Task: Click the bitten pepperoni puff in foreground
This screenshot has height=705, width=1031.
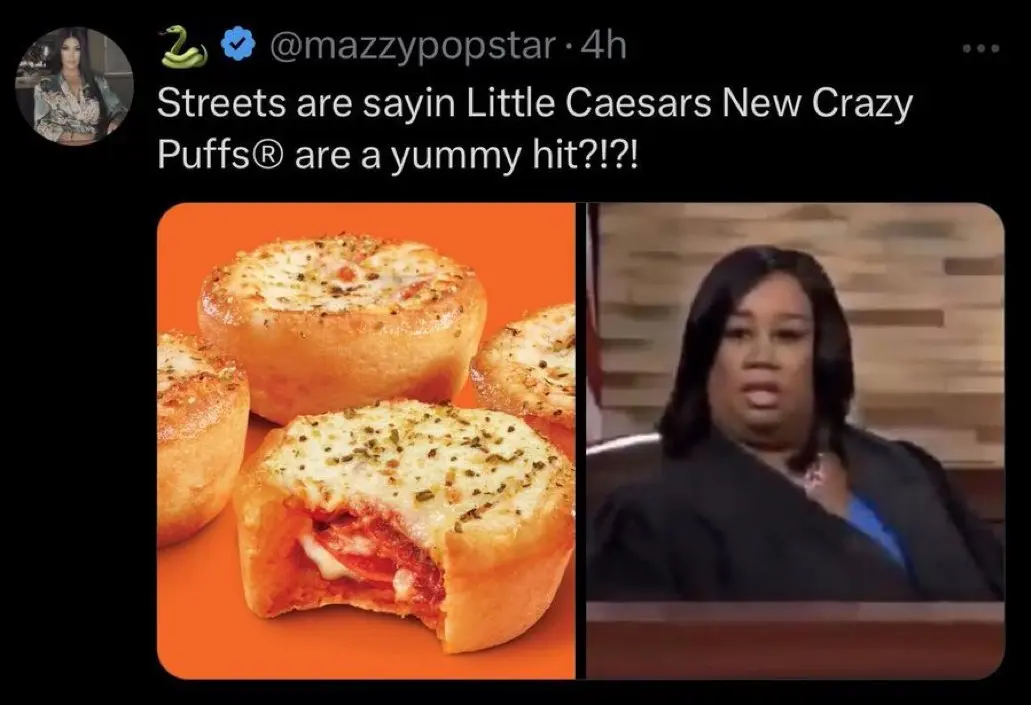Action: [x=402, y=523]
